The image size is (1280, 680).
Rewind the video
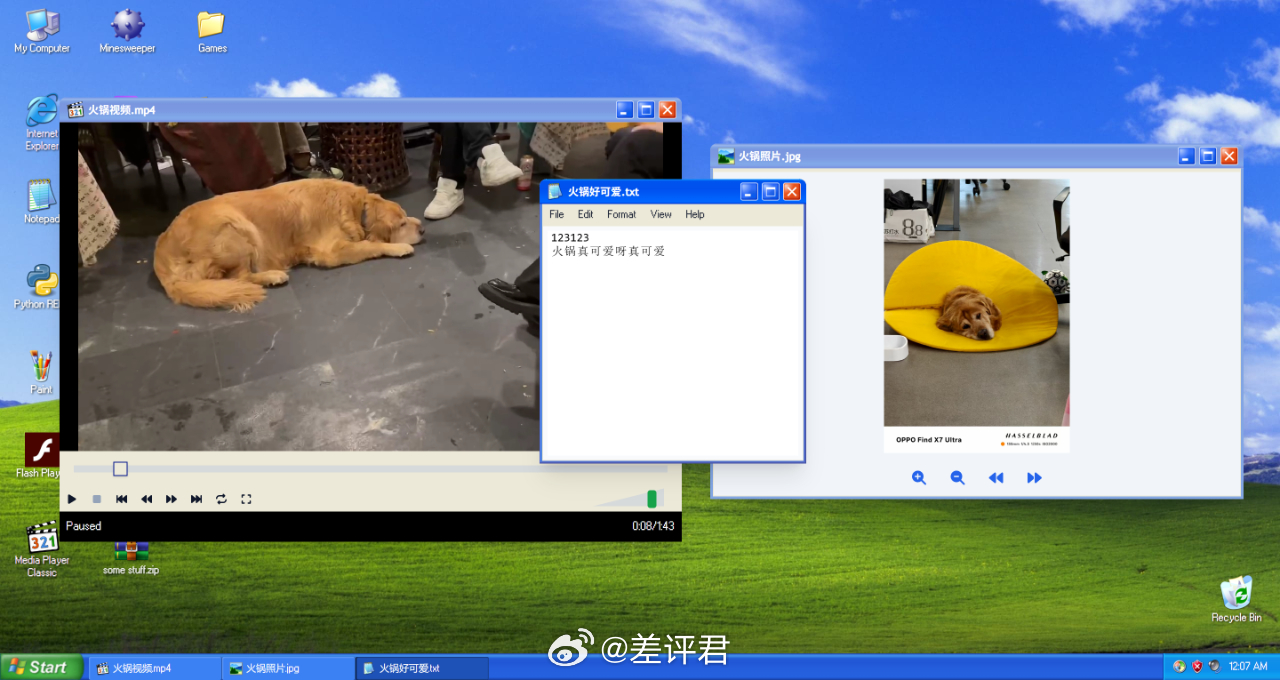tap(147, 499)
